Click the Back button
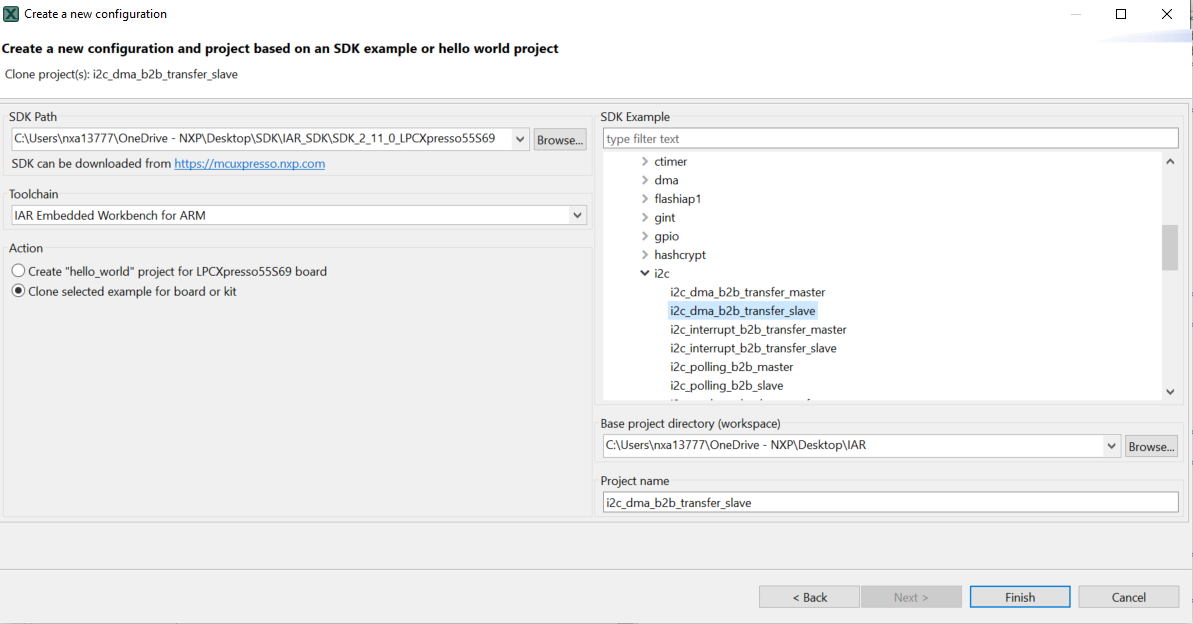Screen dimensions: 1193x624 click(810, 597)
